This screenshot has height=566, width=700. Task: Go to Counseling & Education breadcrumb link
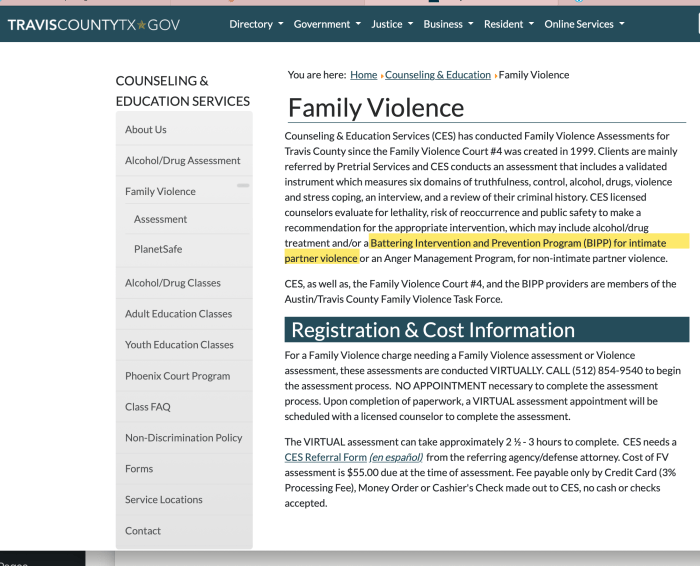coord(438,75)
